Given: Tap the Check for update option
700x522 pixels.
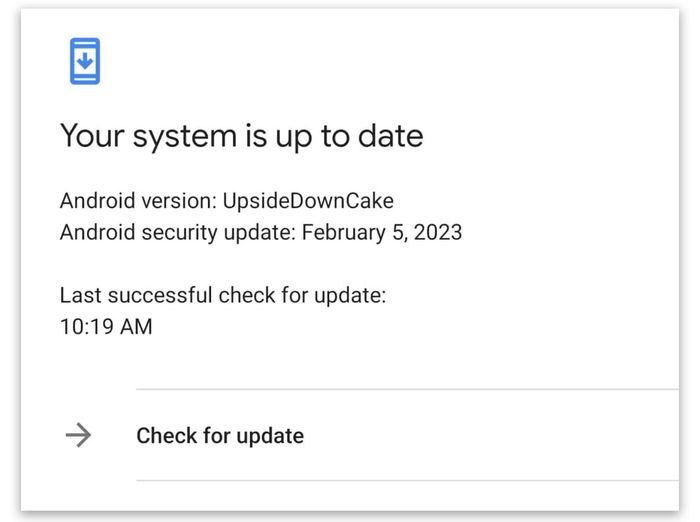Looking at the screenshot, I should (x=220, y=436).
